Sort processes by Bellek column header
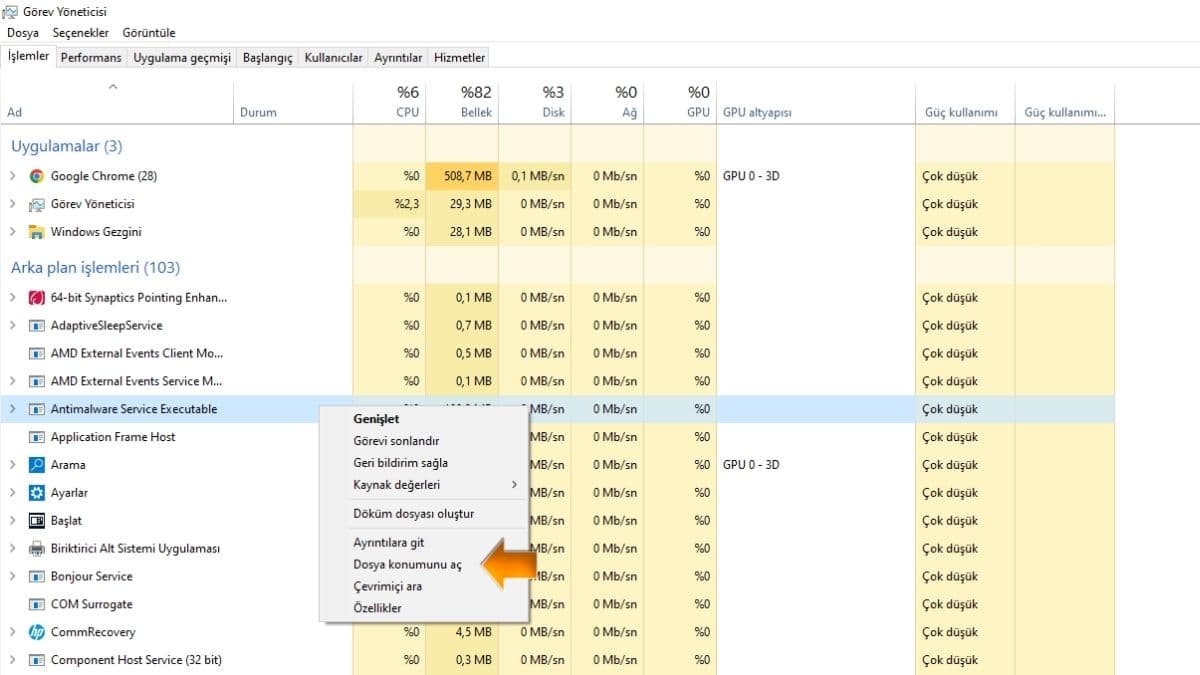Viewport: 1200px width, 675px height. pyautogui.click(x=476, y=102)
